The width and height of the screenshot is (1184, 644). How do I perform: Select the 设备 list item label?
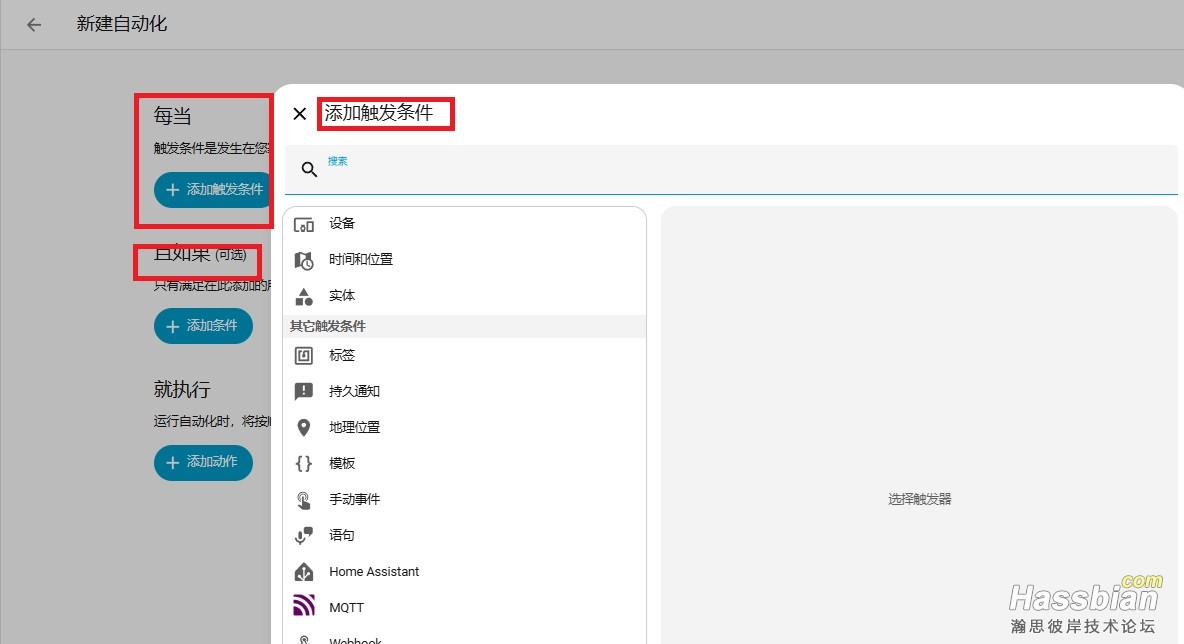[x=342, y=224]
